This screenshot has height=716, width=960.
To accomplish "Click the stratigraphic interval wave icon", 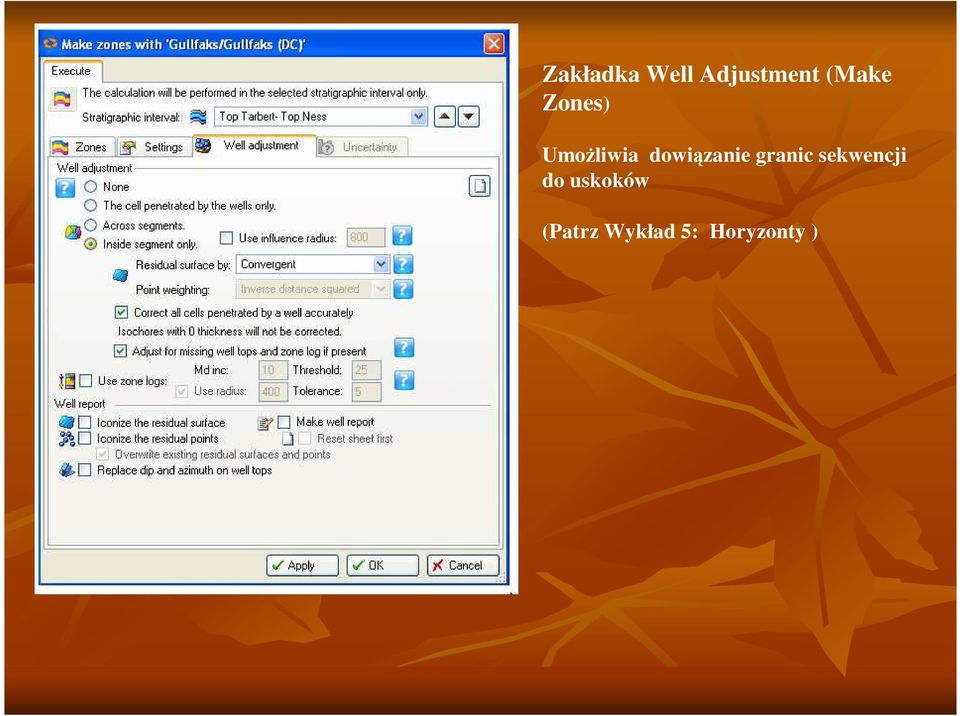I will (x=198, y=116).
